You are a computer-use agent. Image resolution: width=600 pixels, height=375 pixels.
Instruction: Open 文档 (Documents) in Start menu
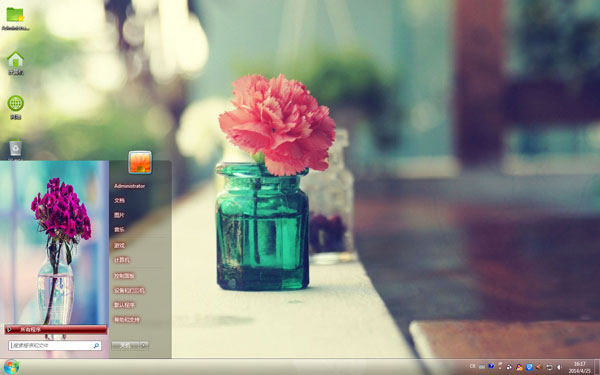[119, 201]
